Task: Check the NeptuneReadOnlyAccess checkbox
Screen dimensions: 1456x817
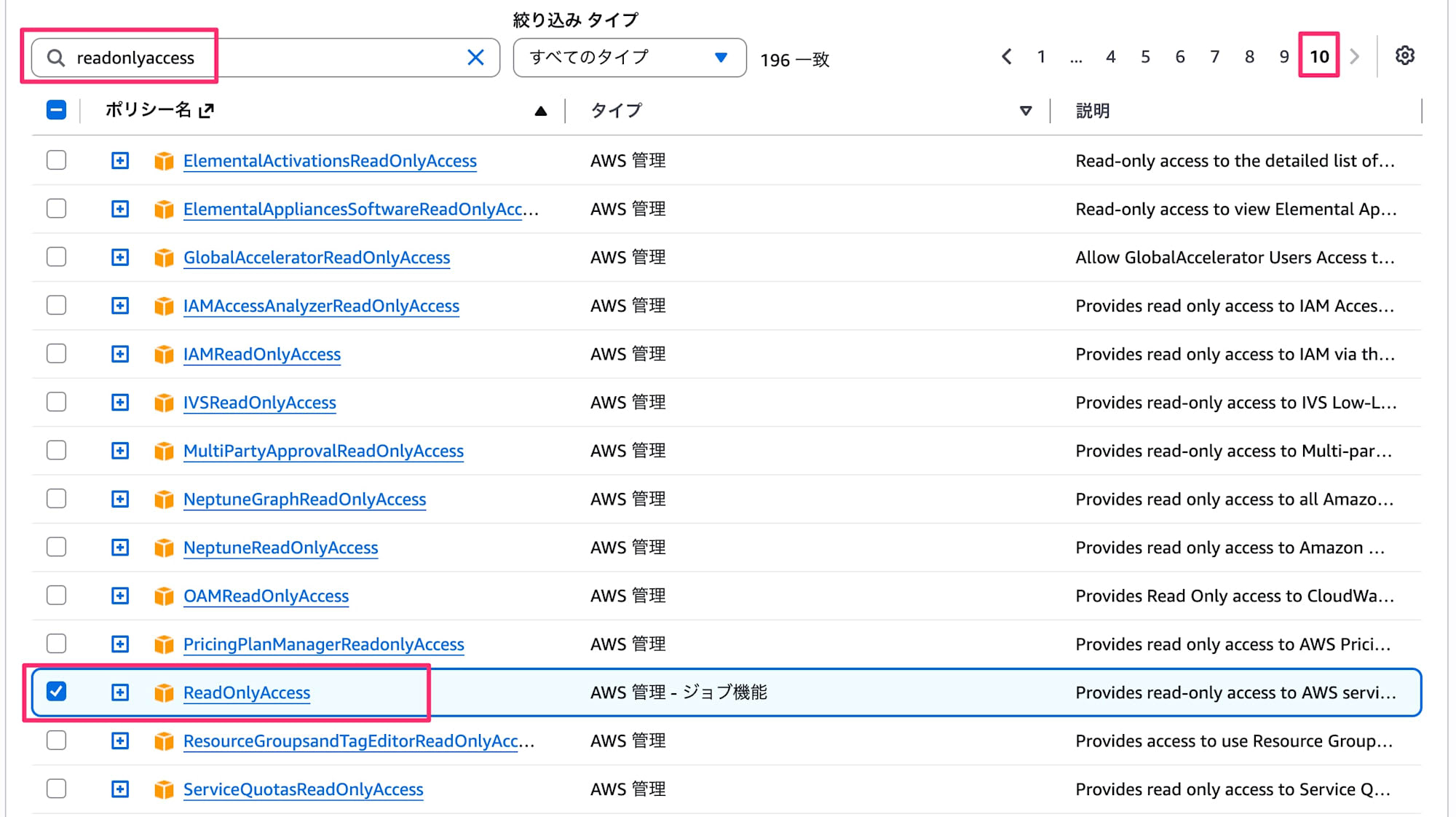Action: 56,546
